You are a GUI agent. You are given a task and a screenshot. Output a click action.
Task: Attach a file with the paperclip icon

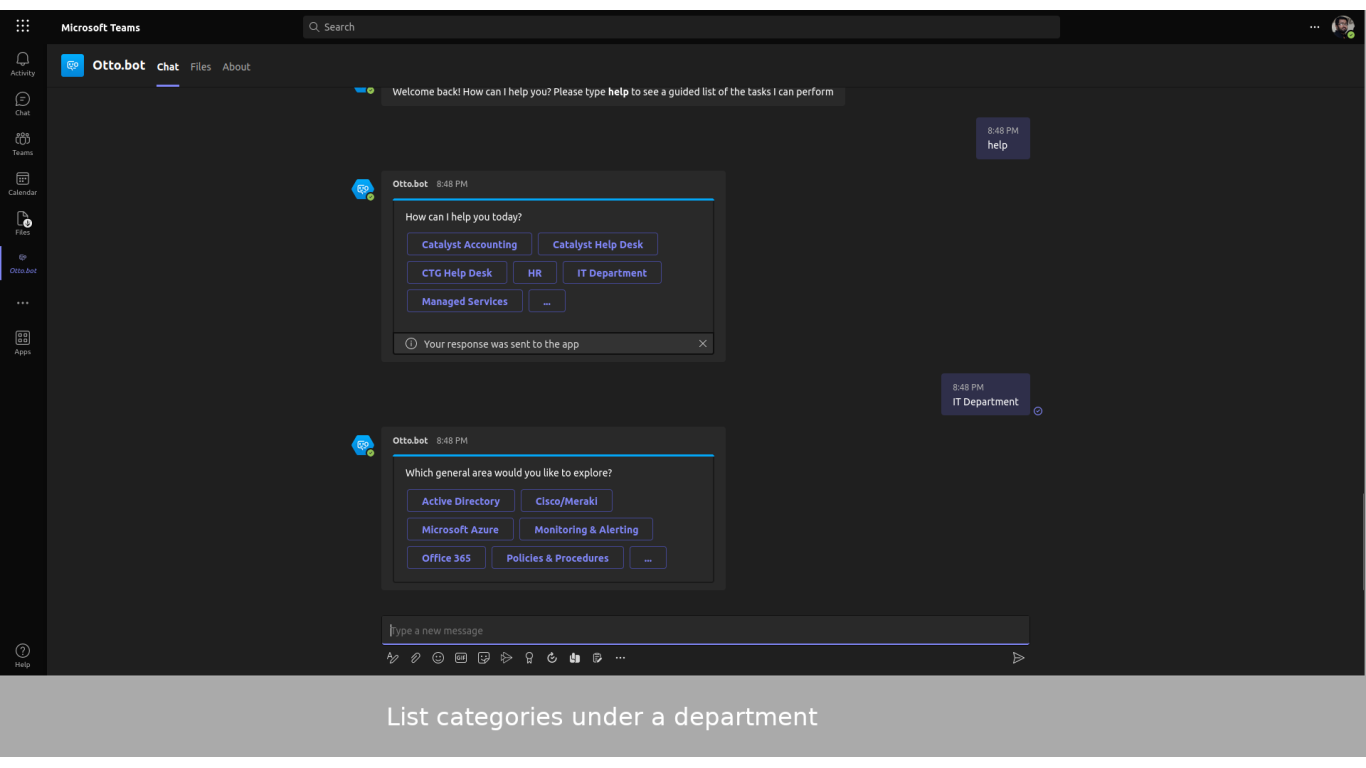(415, 658)
